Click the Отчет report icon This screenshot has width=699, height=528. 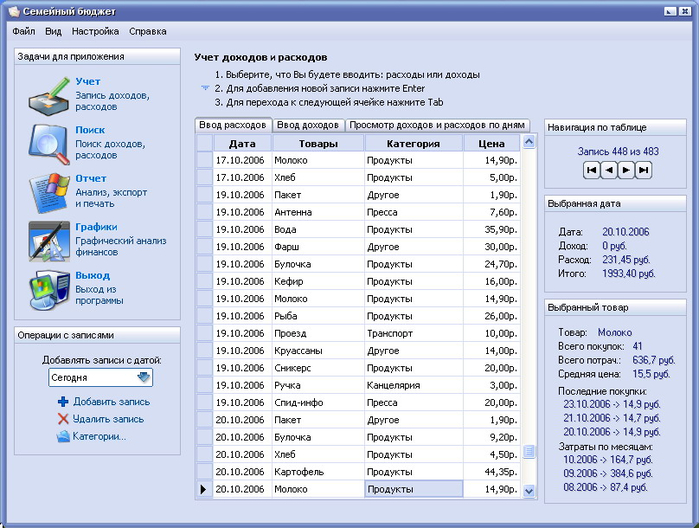[x=47, y=192]
